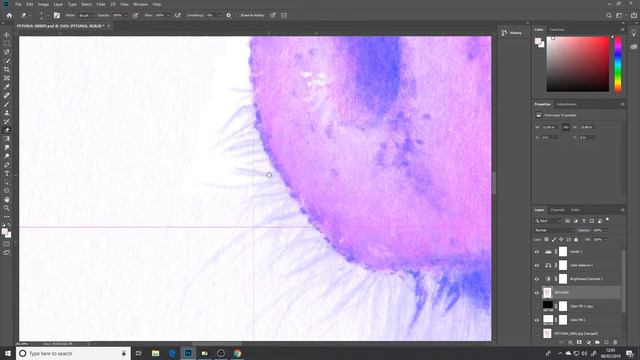Select the Hand tool
640x360 pixels.
[7, 200]
